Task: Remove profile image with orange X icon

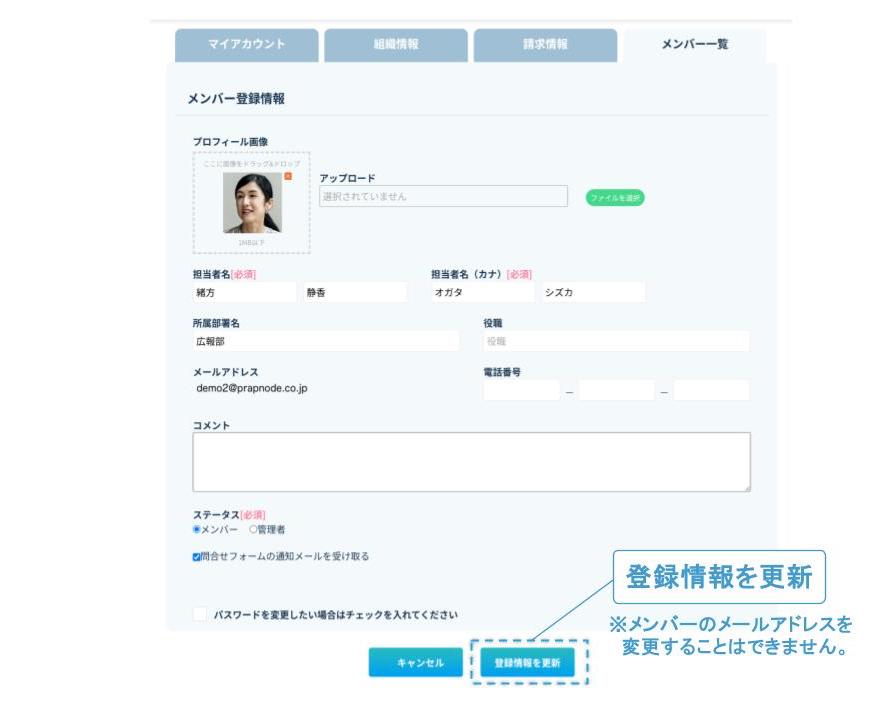Action: [288, 177]
